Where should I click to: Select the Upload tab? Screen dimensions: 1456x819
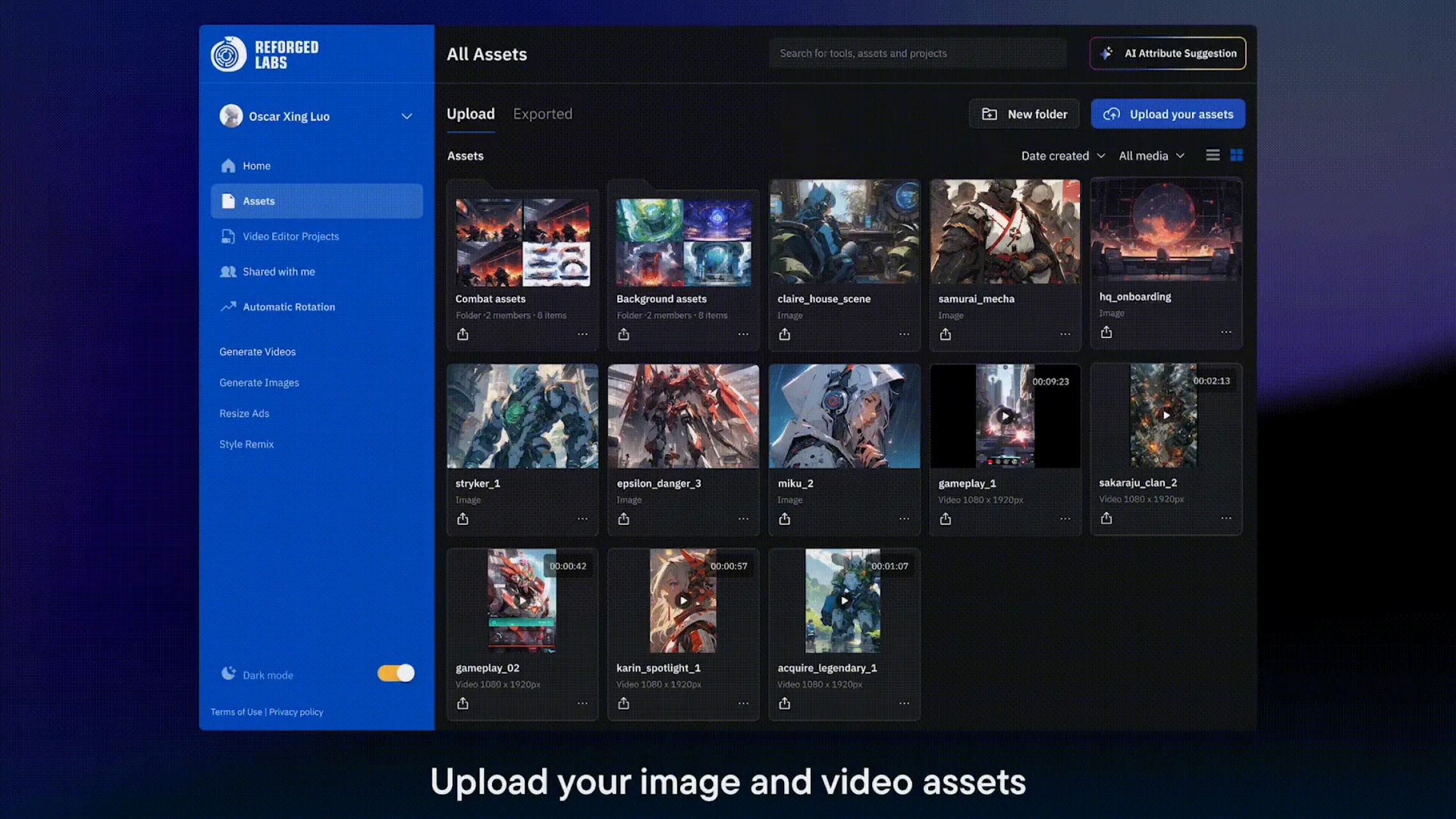coord(470,113)
